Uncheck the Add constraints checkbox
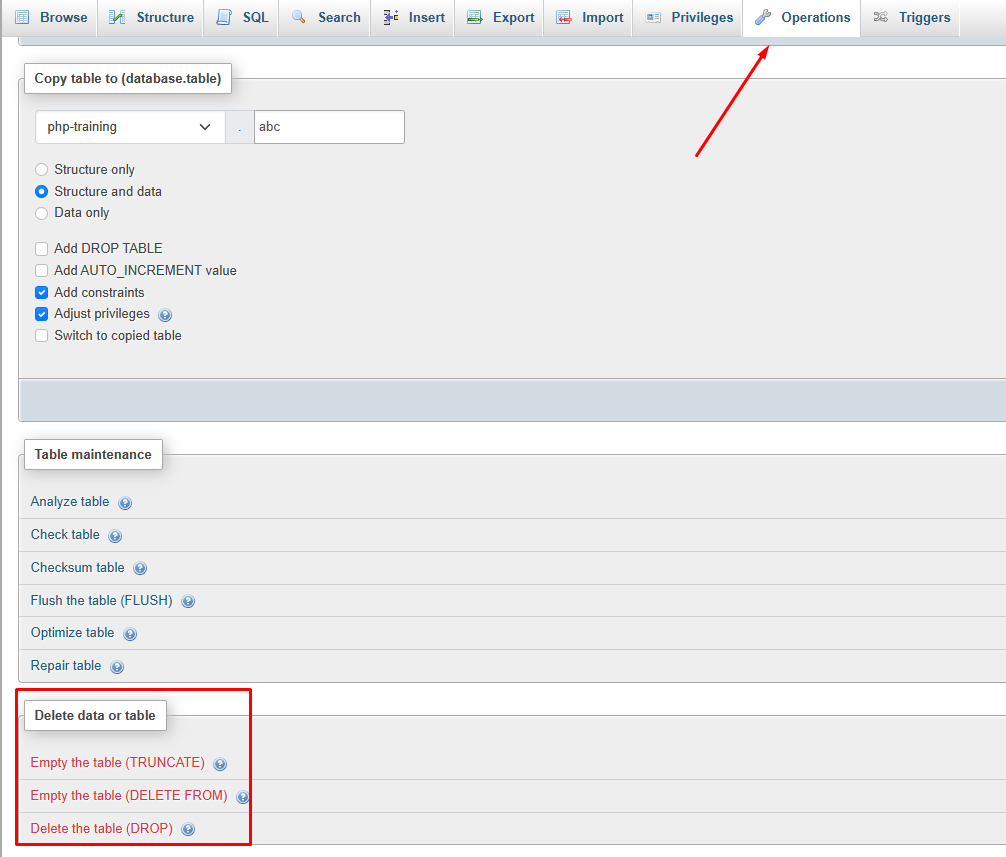This screenshot has width=1006, height=857. tap(41, 293)
